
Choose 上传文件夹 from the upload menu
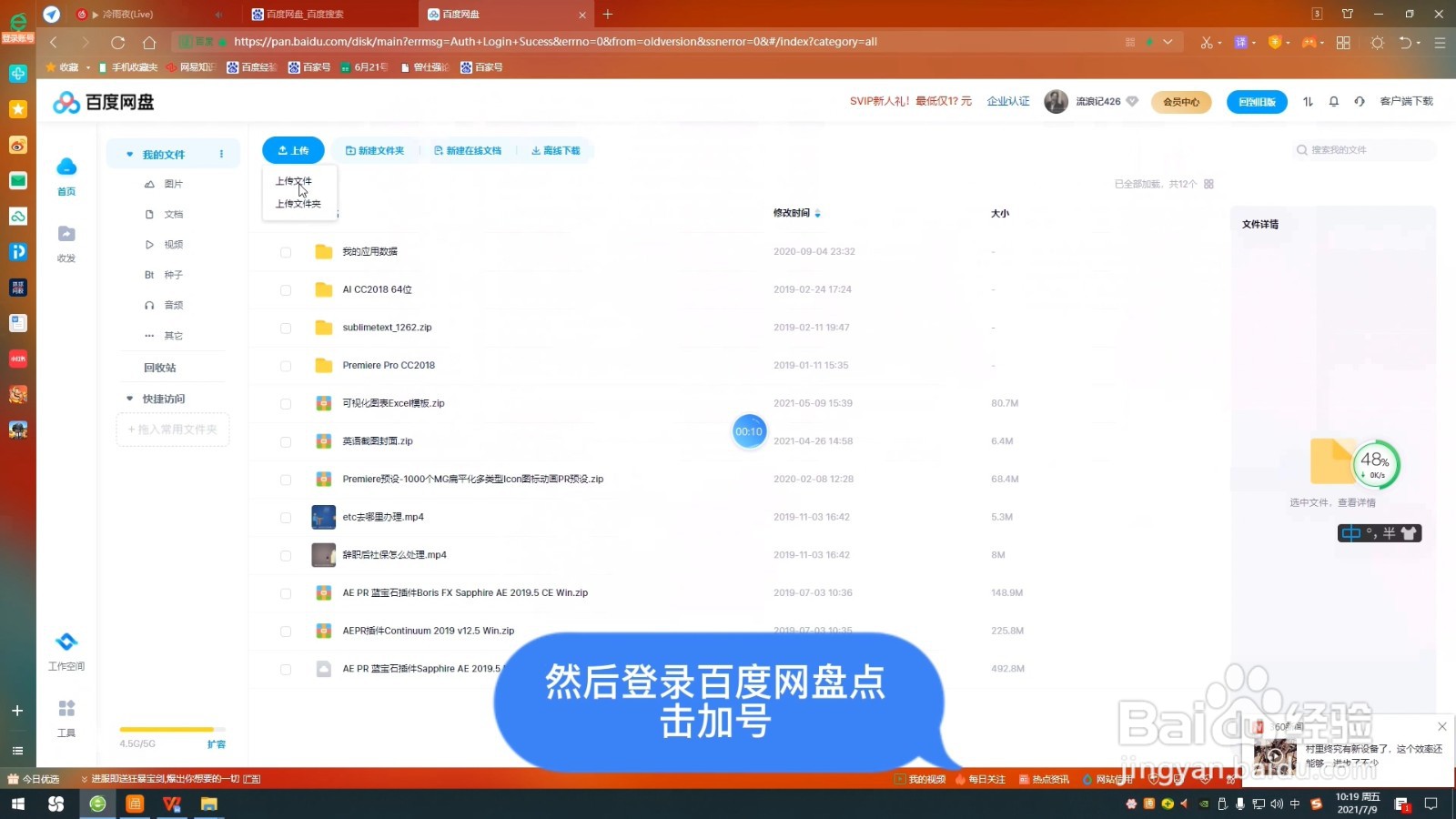click(x=298, y=204)
